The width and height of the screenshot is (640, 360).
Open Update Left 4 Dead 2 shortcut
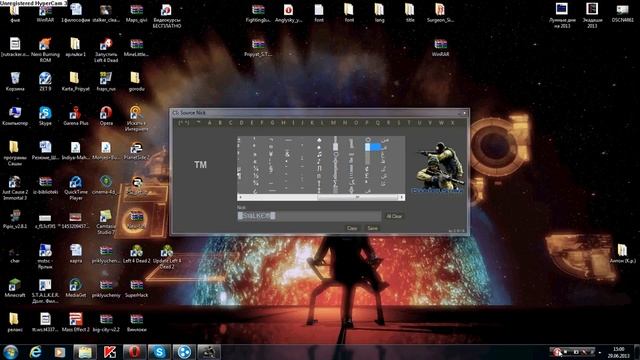coord(167,256)
